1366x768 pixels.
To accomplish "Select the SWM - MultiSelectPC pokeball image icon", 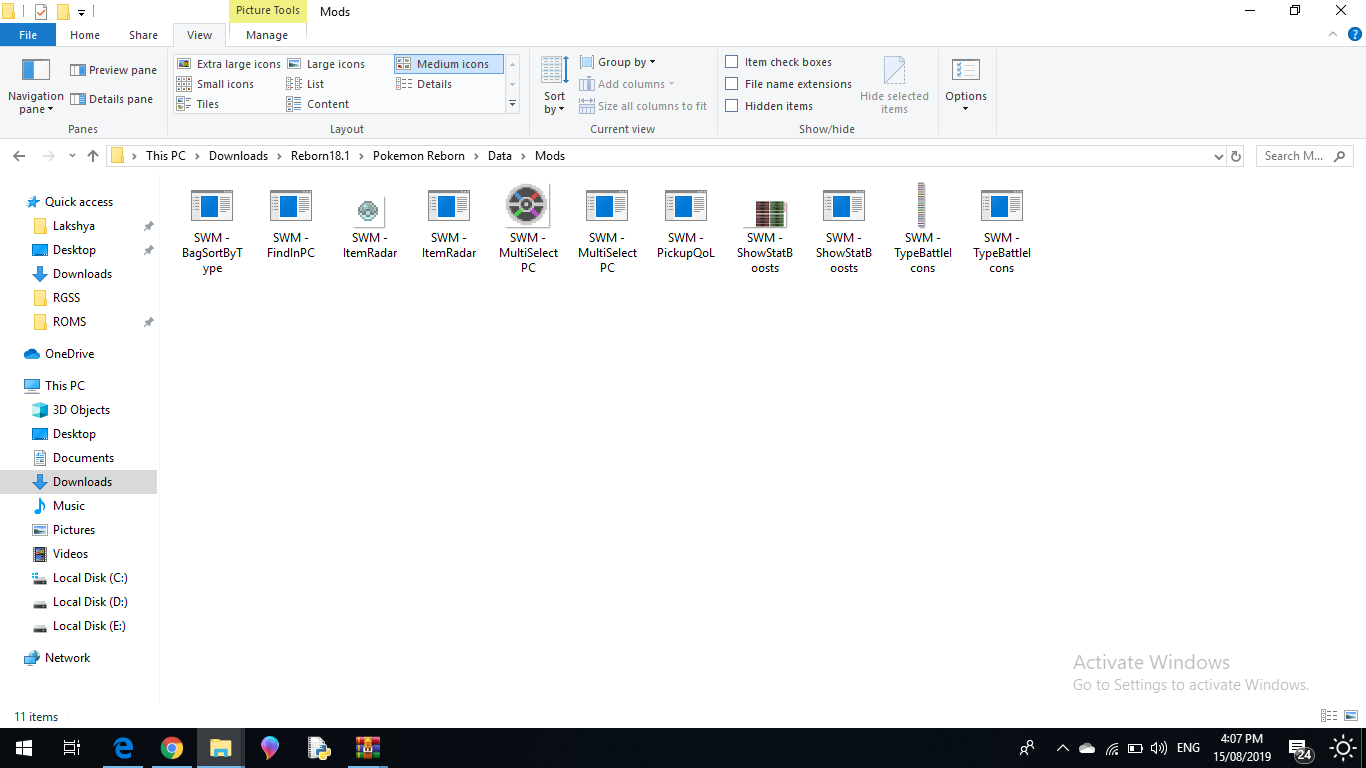I will coord(527,205).
